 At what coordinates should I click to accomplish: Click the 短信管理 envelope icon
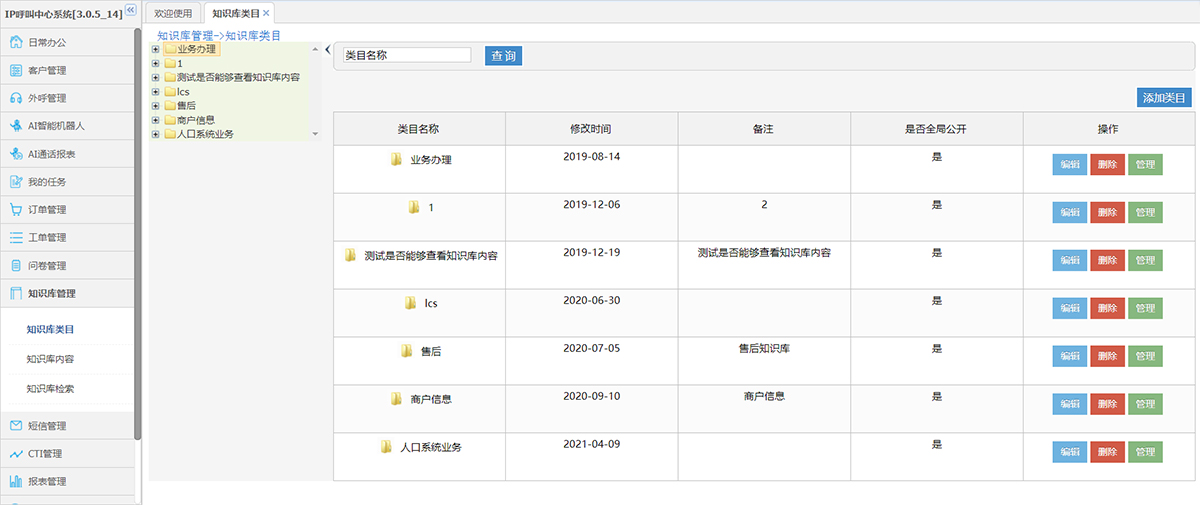(16, 426)
